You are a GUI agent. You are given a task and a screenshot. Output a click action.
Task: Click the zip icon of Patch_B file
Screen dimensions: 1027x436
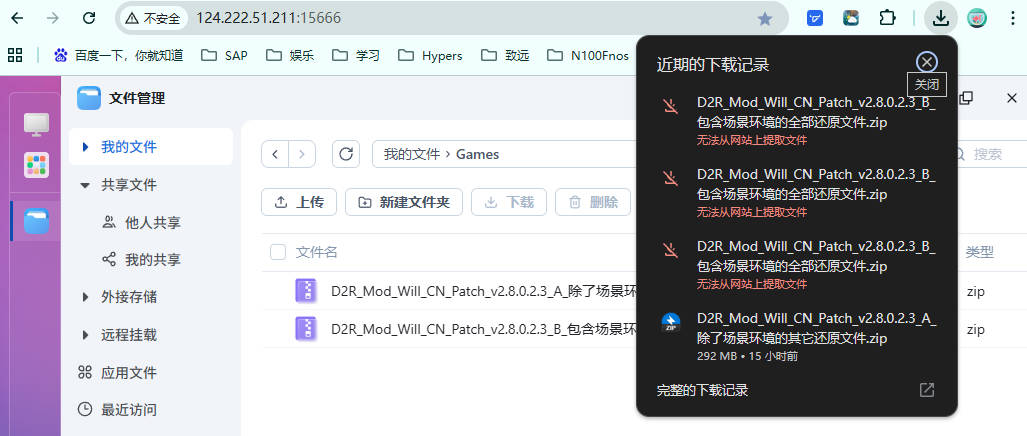[x=306, y=329]
